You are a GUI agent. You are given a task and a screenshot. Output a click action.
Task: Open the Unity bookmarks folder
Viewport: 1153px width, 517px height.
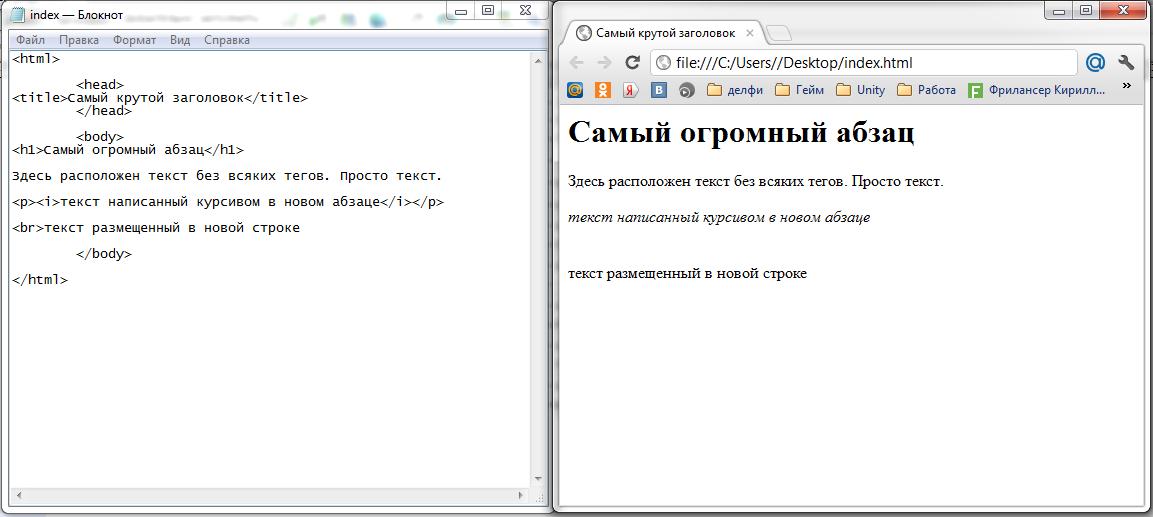click(861, 90)
